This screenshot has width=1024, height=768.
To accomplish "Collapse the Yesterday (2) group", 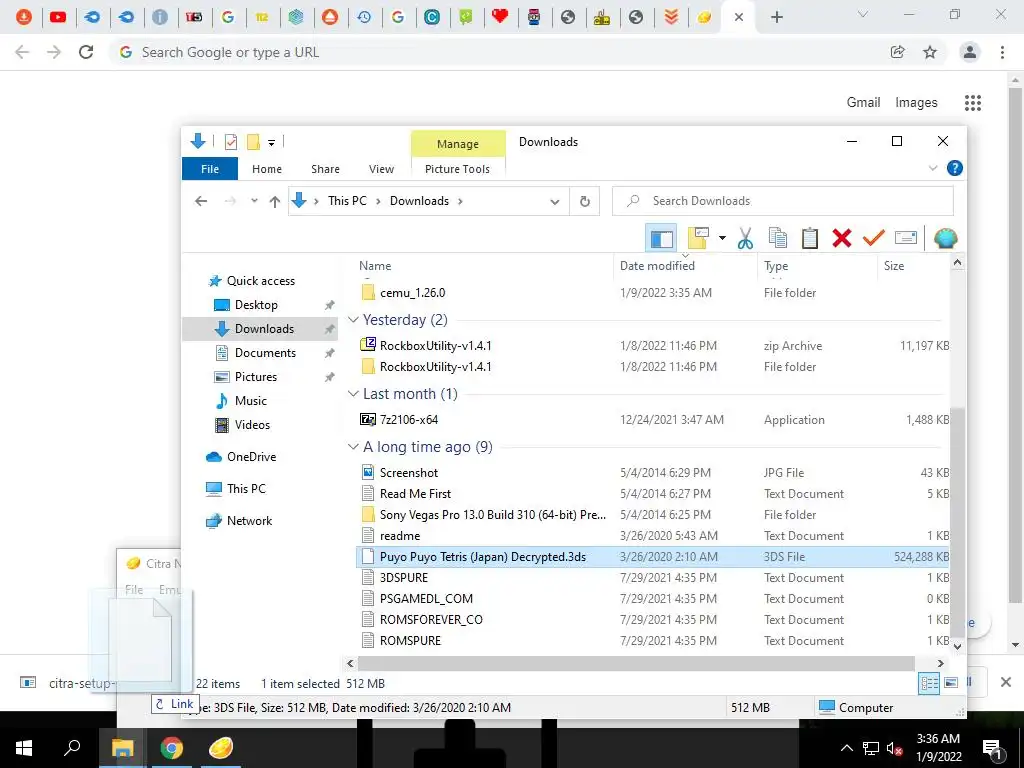I will (x=353, y=320).
